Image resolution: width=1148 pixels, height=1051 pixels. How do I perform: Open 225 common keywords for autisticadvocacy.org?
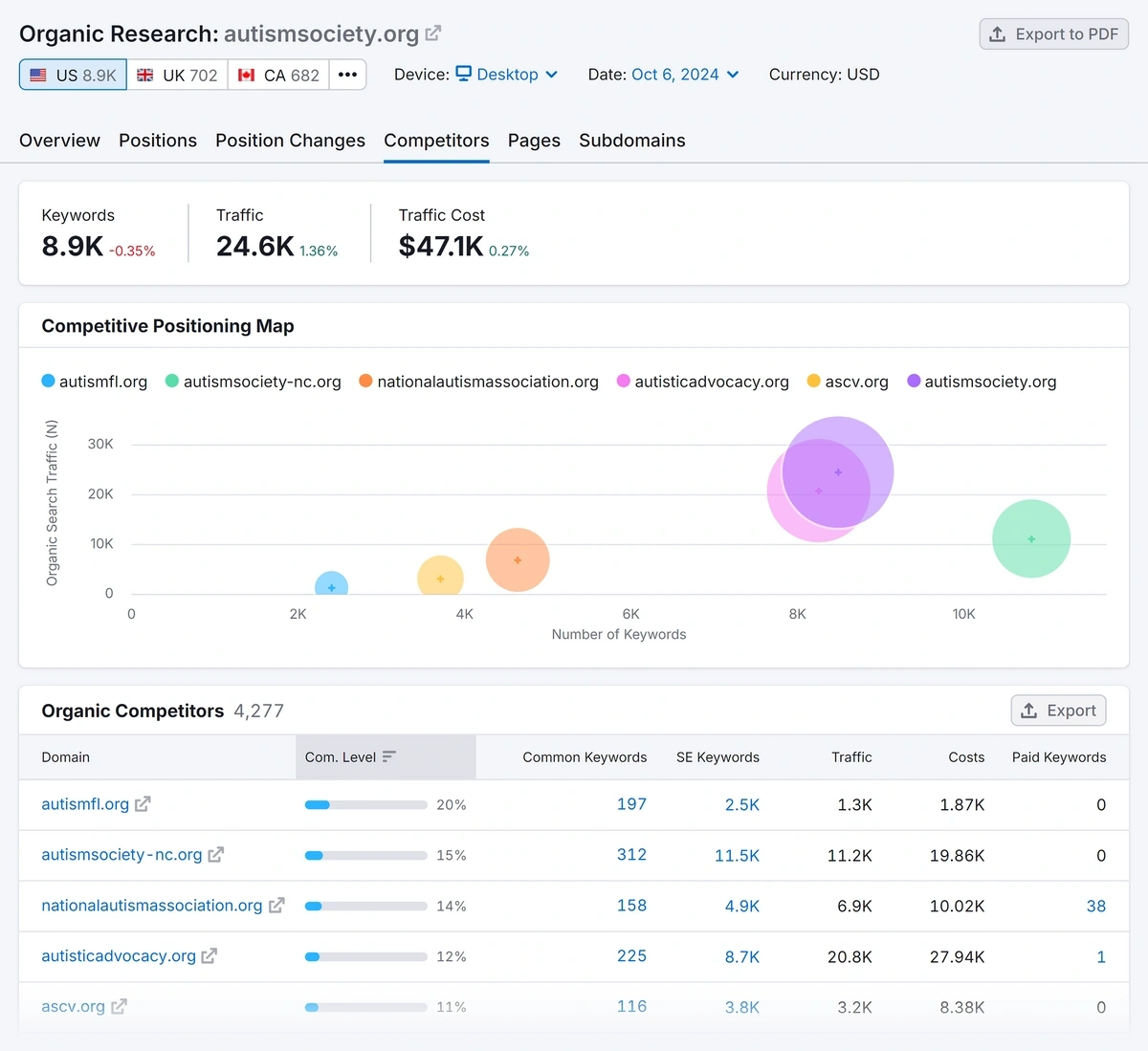click(x=631, y=956)
